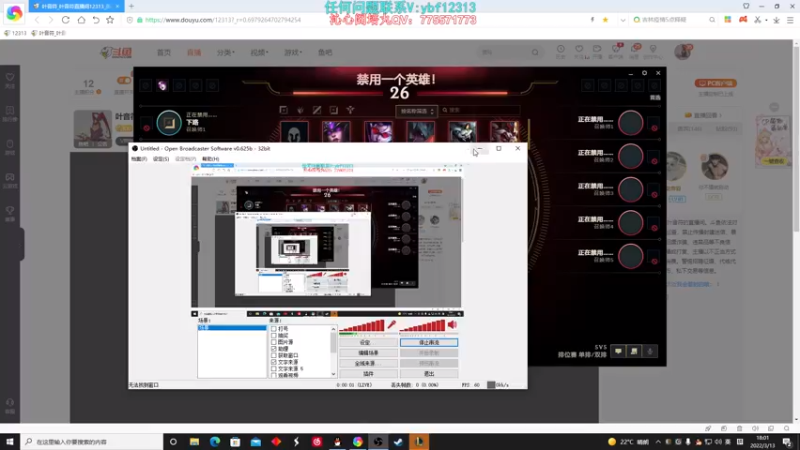Click the Douyu site search field
Viewport: 800px width, 450px height.
pos(509,52)
